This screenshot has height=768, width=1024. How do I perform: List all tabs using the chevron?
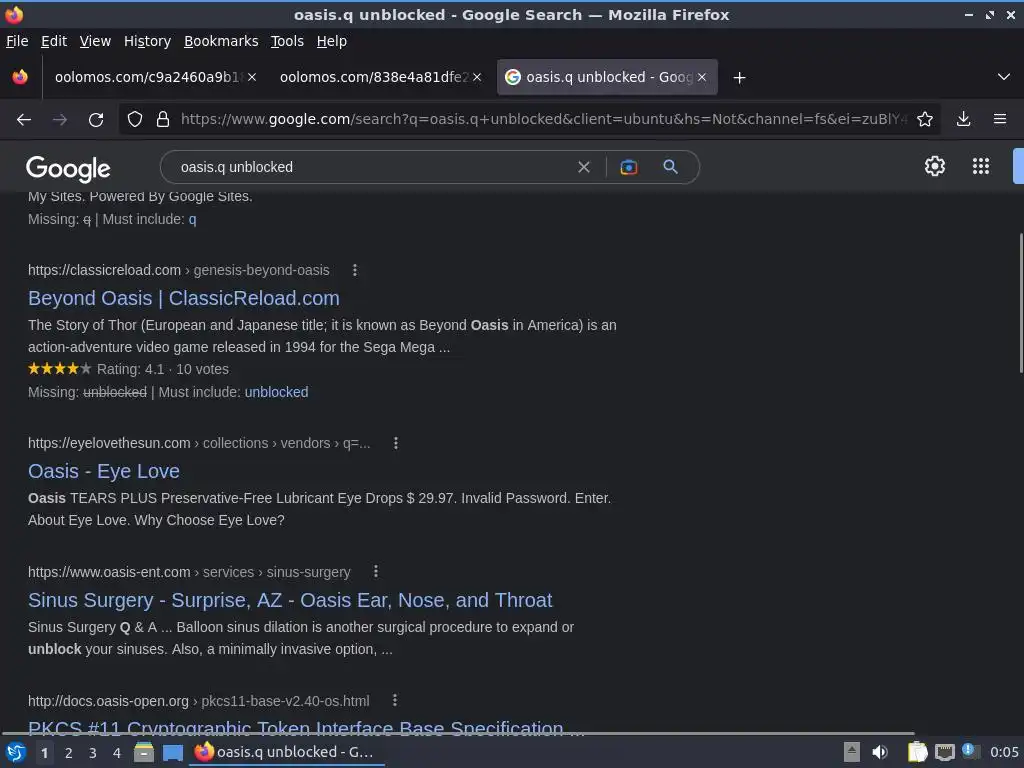pos(1004,77)
